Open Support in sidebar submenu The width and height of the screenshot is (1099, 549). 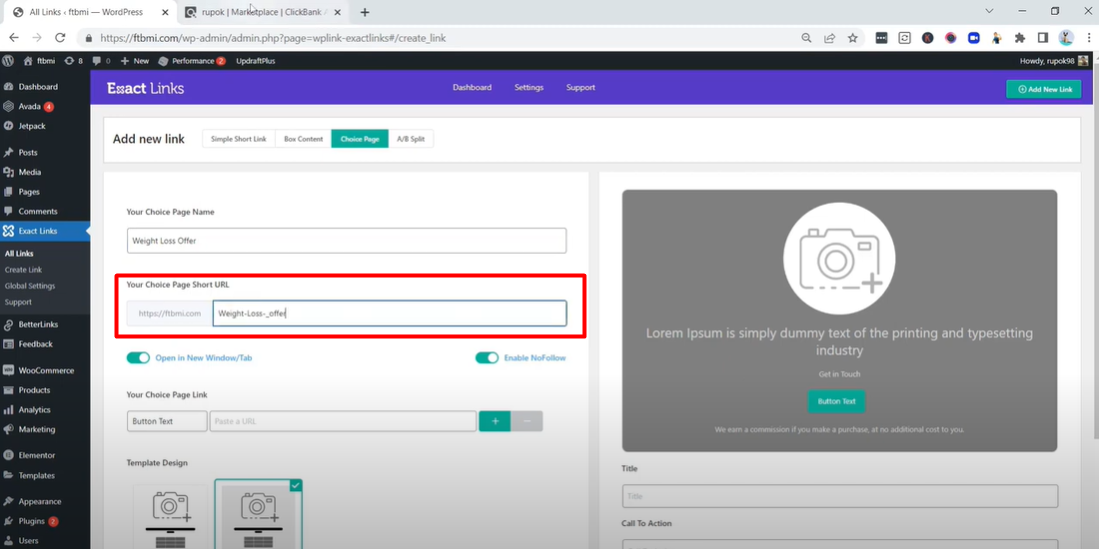coord(18,301)
